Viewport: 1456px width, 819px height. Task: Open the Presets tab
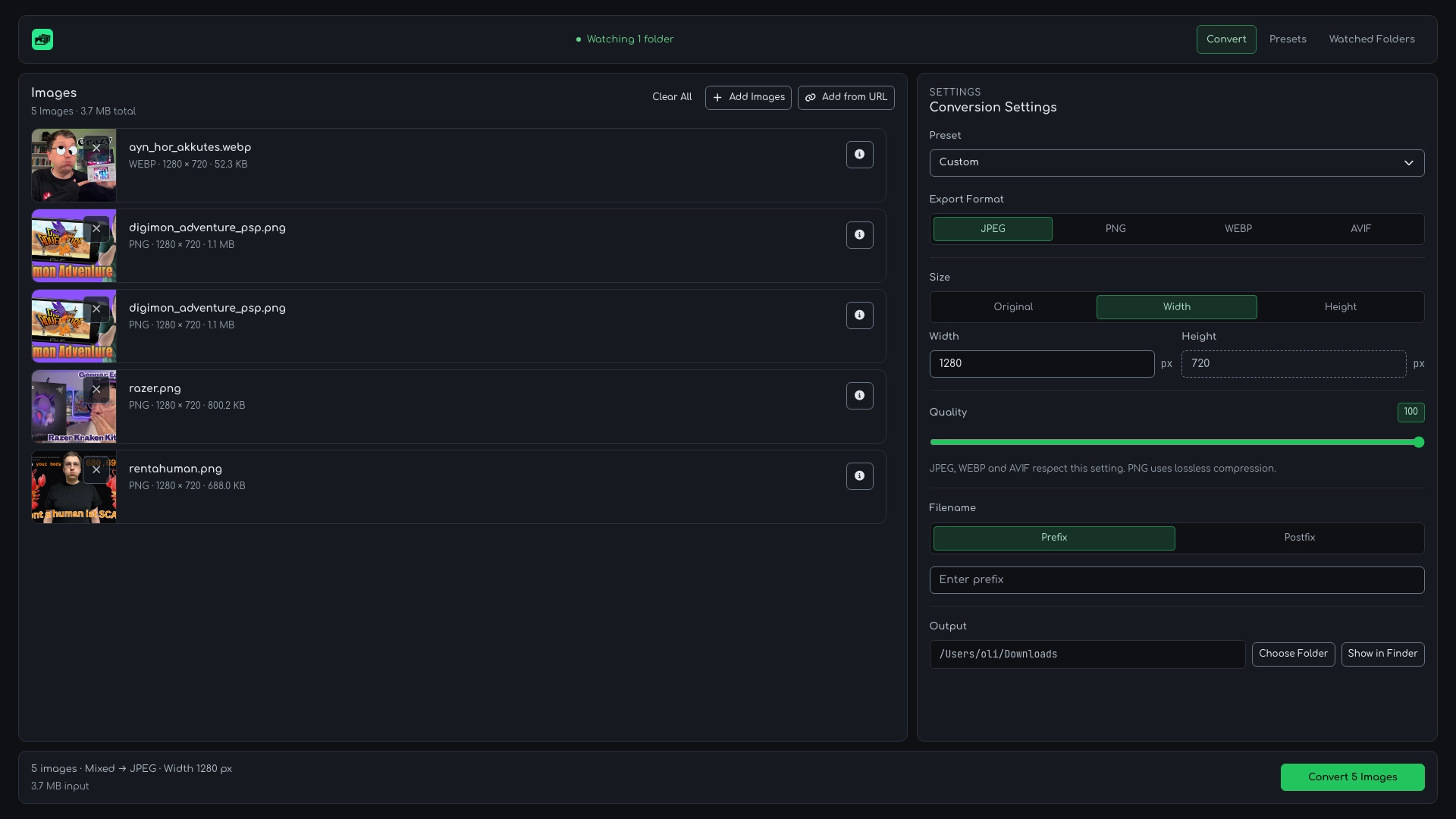[x=1288, y=39]
